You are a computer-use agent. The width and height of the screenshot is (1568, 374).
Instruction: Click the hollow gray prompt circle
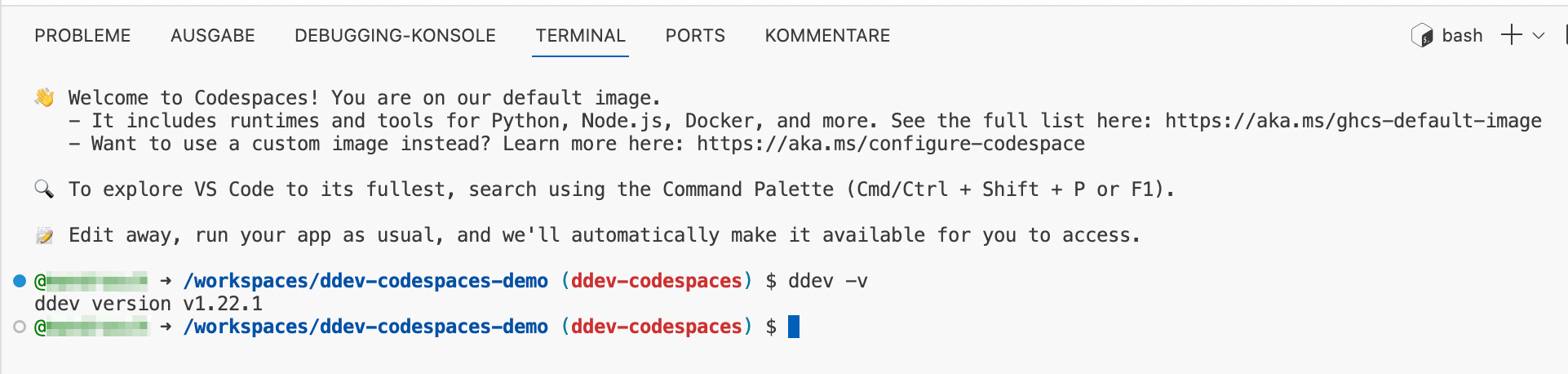click(x=20, y=327)
